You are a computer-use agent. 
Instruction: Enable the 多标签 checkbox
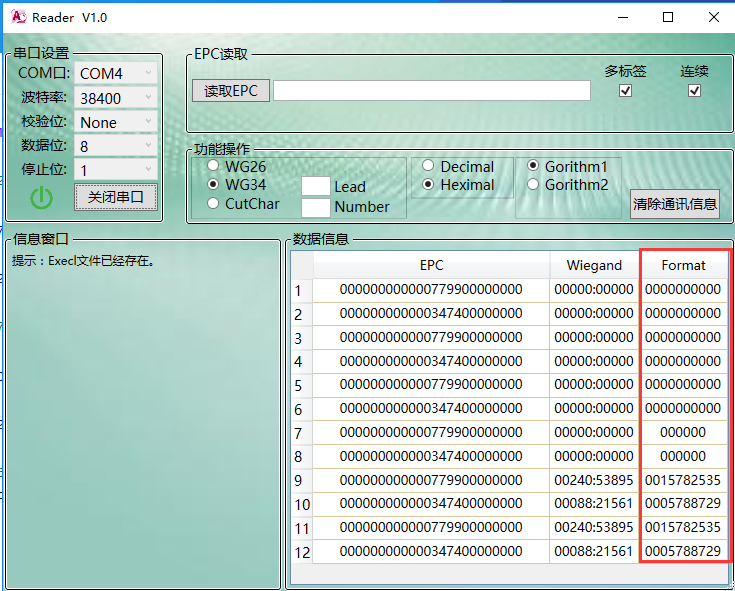click(x=626, y=91)
